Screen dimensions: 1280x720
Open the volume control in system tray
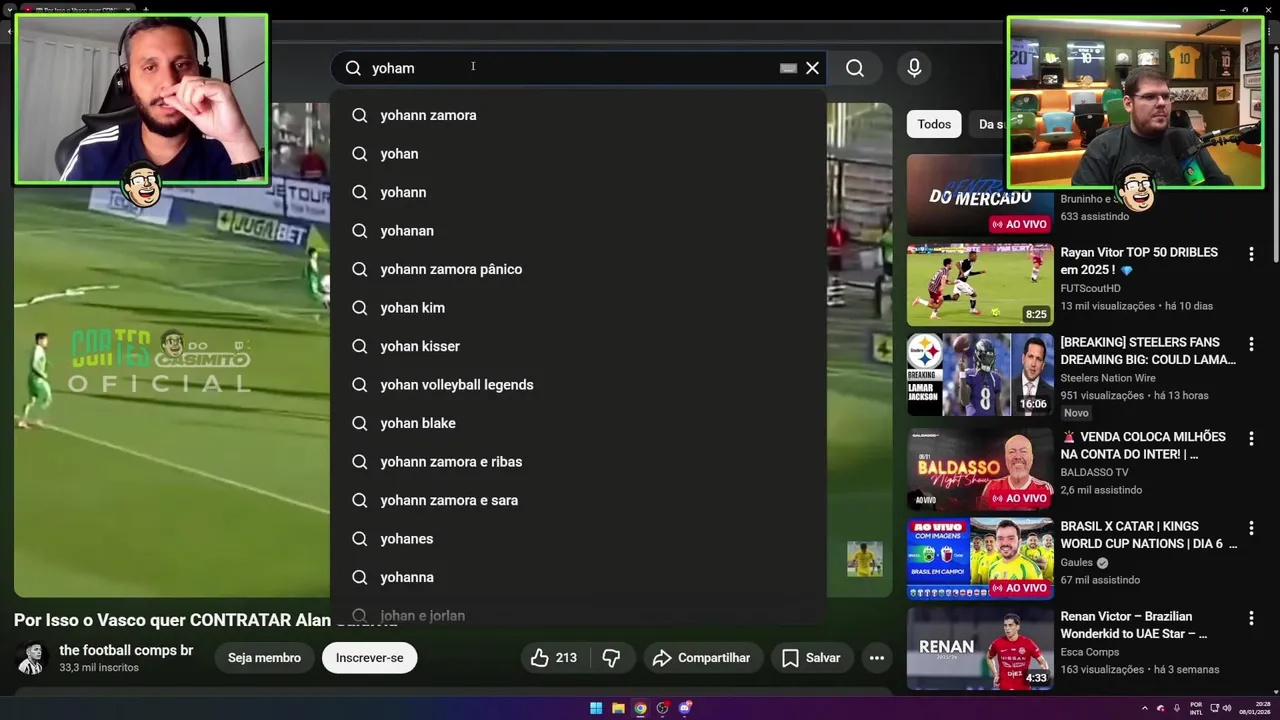pos(1227,708)
